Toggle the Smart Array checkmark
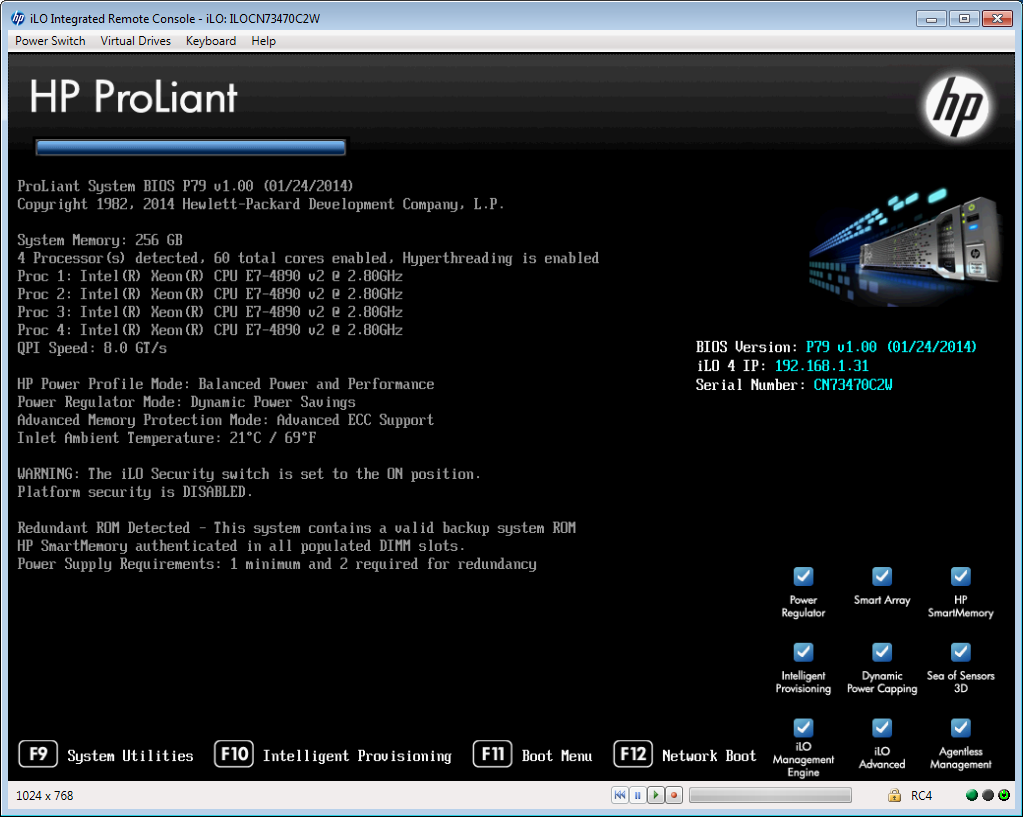The height and width of the screenshot is (817, 1023). (881, 576)
